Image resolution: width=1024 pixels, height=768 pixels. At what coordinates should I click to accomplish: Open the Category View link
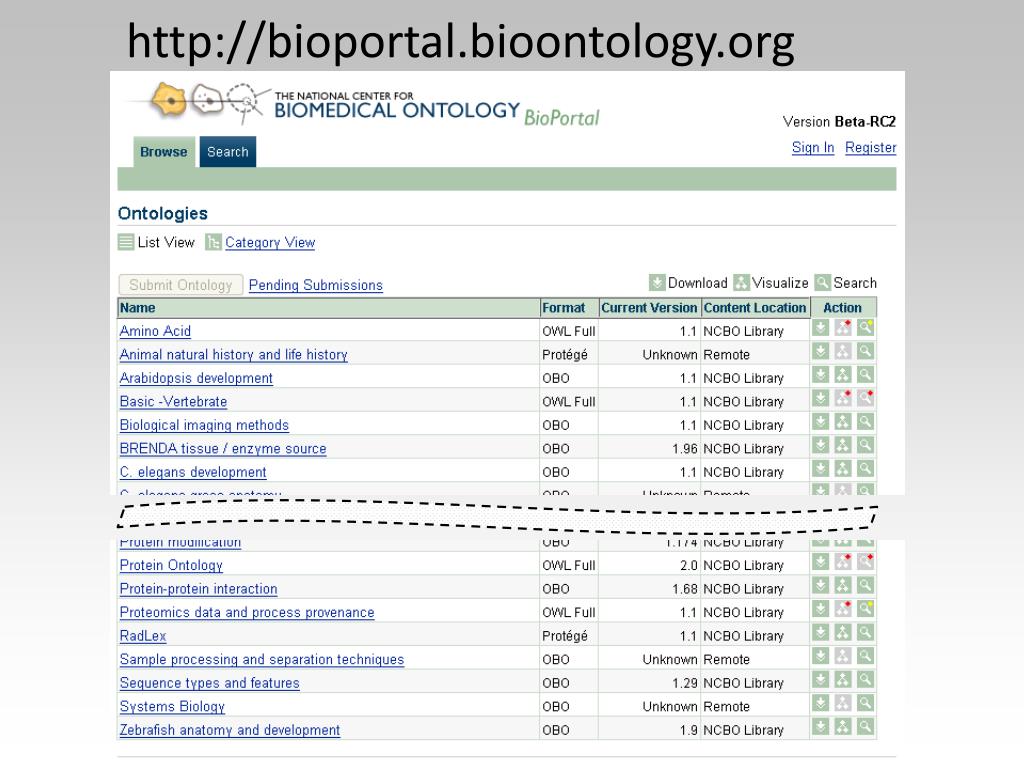(270, 242)
